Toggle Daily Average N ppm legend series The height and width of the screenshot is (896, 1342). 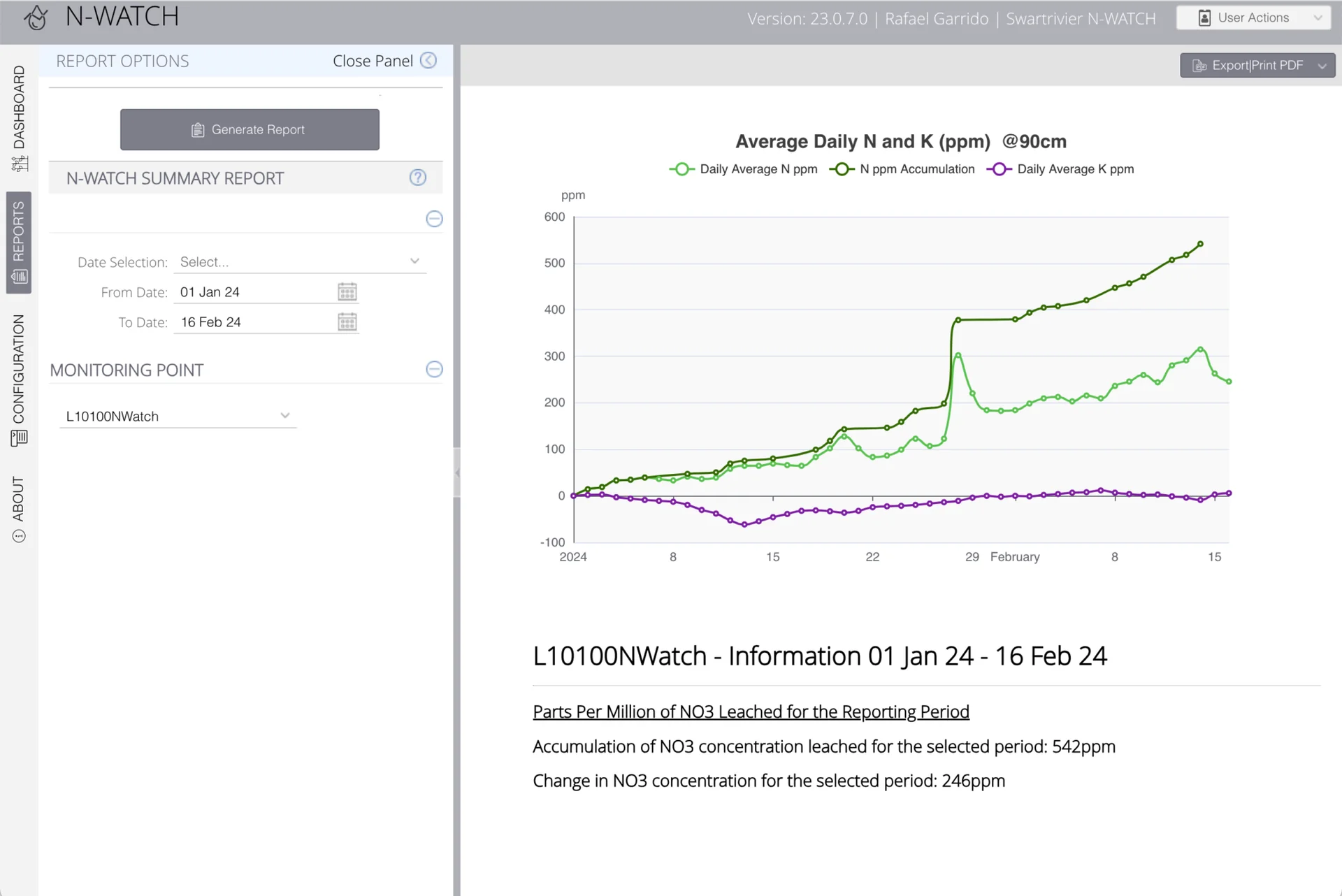tap(744, 169)
